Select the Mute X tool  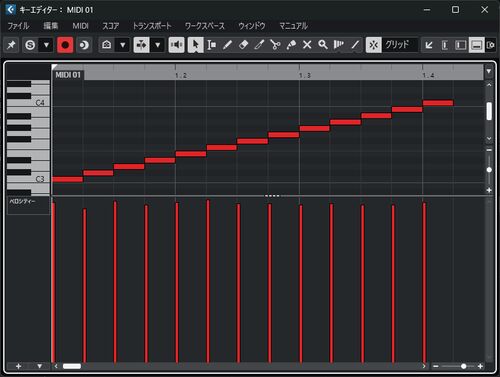[x=307, y=45]
